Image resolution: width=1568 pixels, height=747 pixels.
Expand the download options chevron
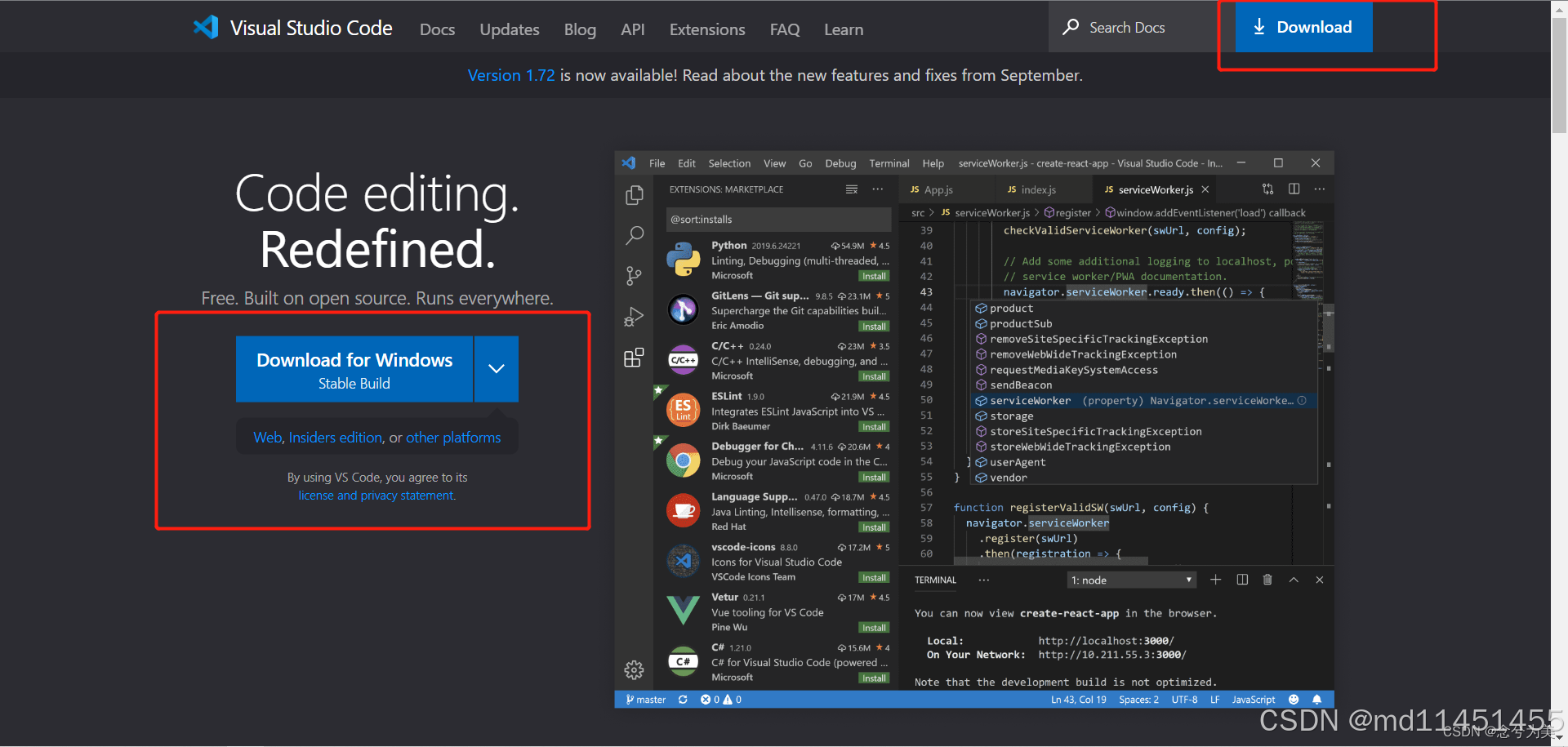(497, 369)
